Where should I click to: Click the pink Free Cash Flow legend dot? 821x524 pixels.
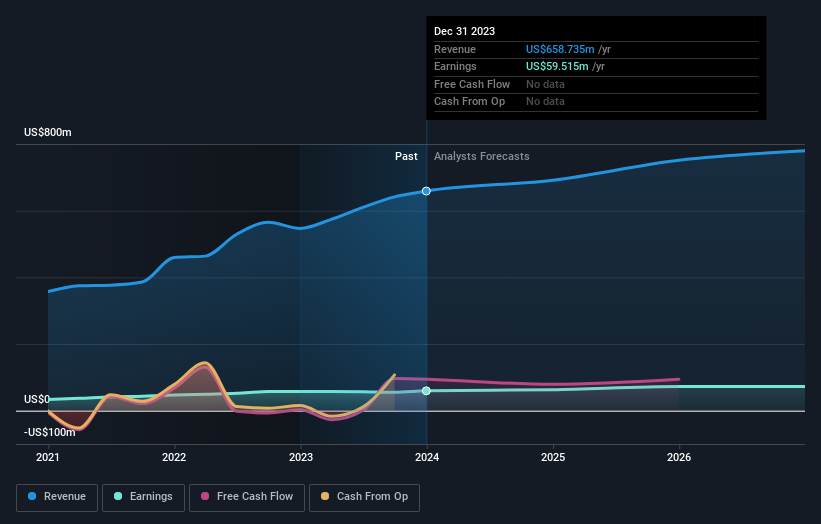tap(205, 496)
